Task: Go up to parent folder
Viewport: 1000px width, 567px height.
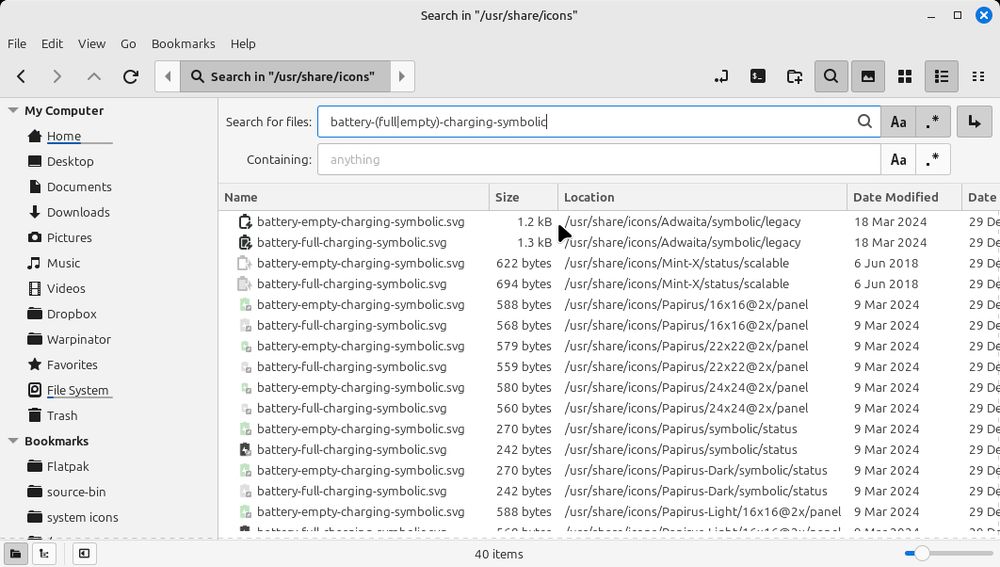Action: [x=94, y=77]
